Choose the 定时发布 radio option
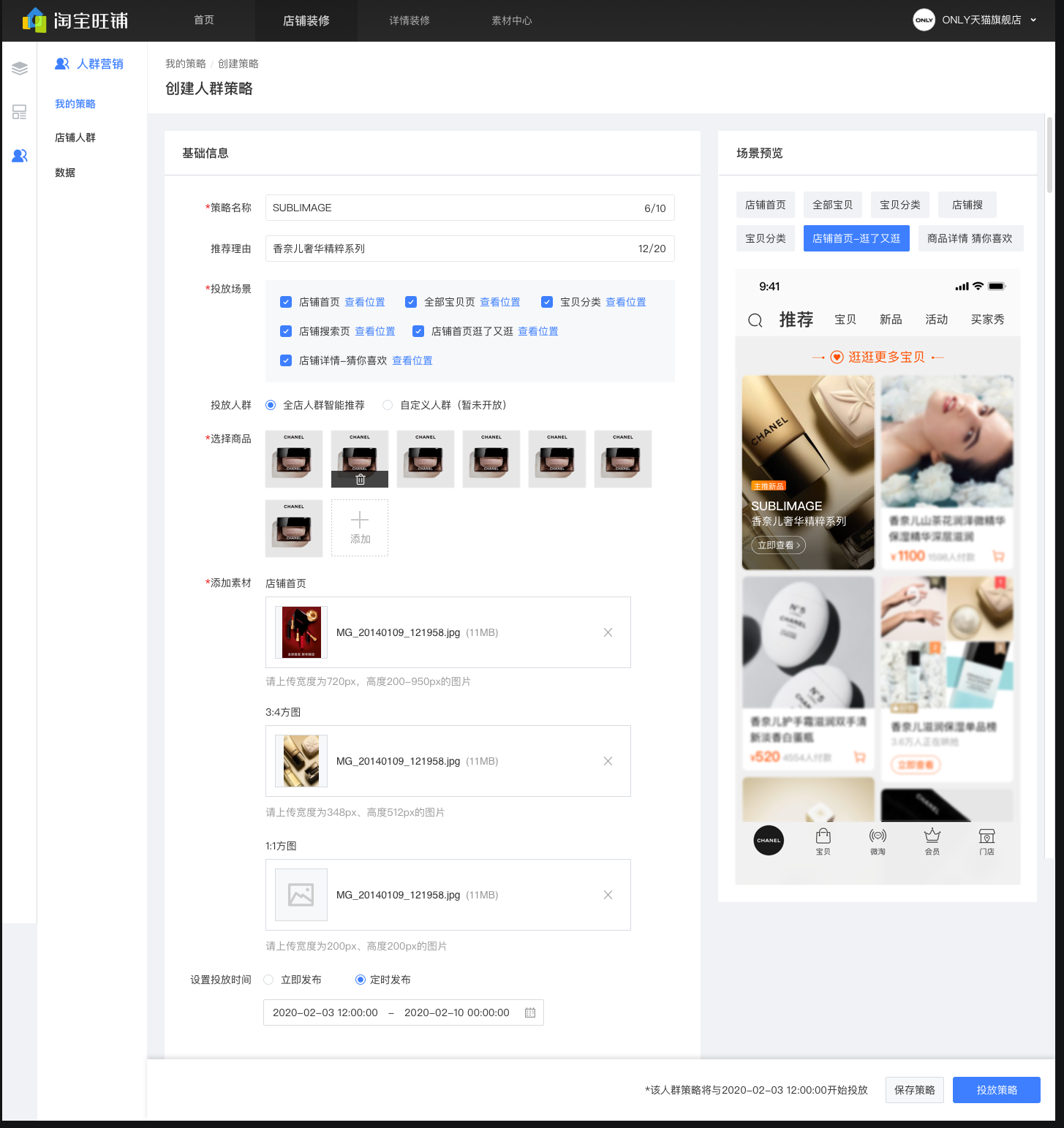This screenshot has width=1064, height=1128. coord(361,980)
